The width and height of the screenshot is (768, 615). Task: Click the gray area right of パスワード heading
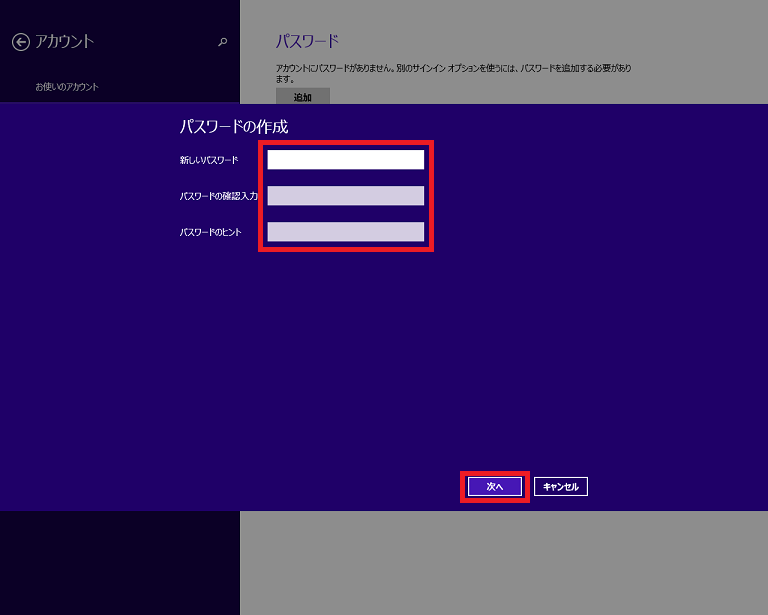(x=550, y=41)
